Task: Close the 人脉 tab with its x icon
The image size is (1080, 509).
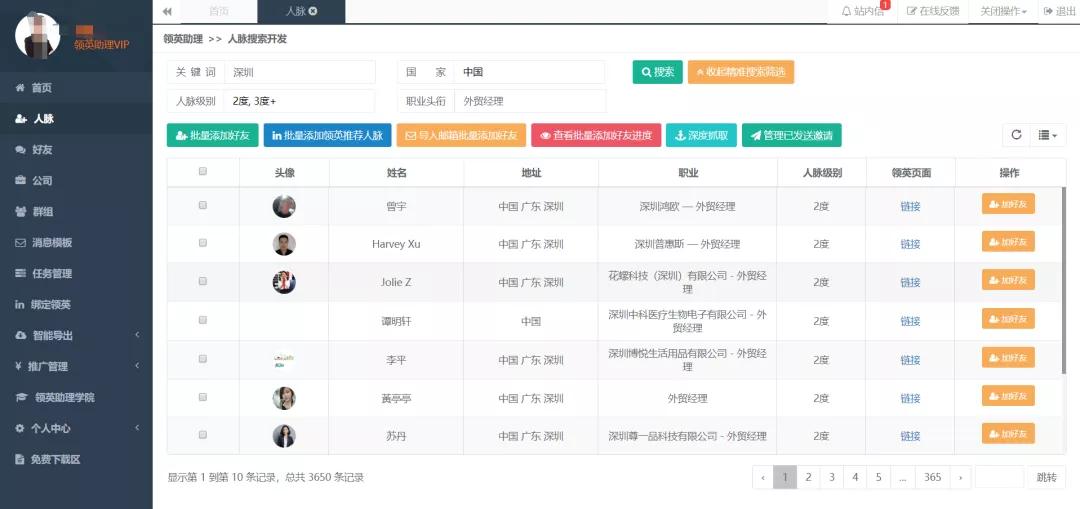Action: [x=313, y=11]
